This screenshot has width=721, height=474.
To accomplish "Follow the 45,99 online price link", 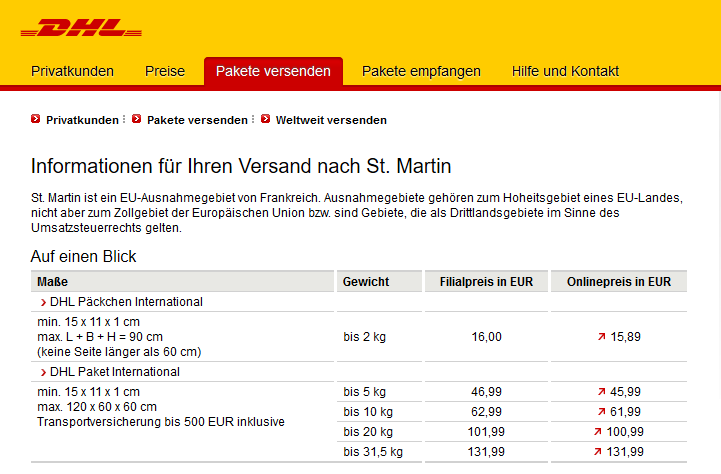I will (x=625, y=392).
